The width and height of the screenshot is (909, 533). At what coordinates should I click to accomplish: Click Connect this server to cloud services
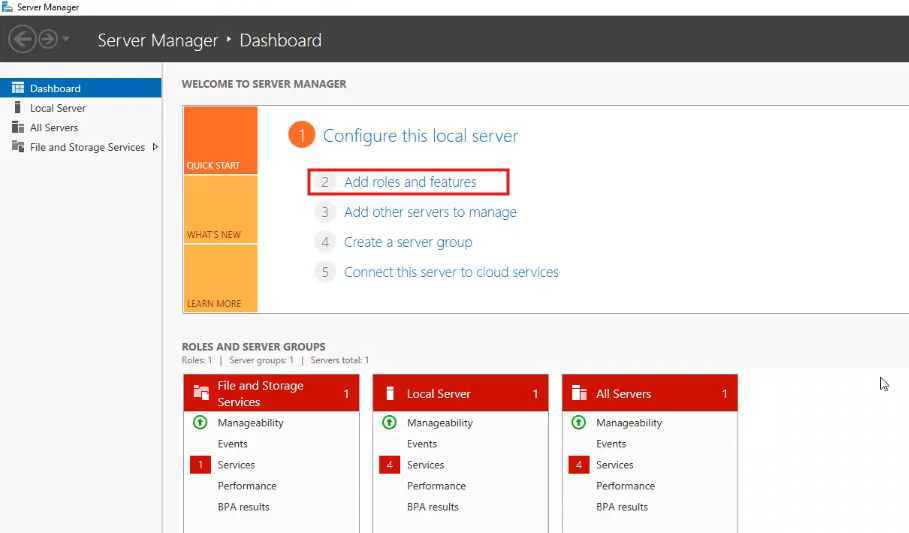click(451, 272)
